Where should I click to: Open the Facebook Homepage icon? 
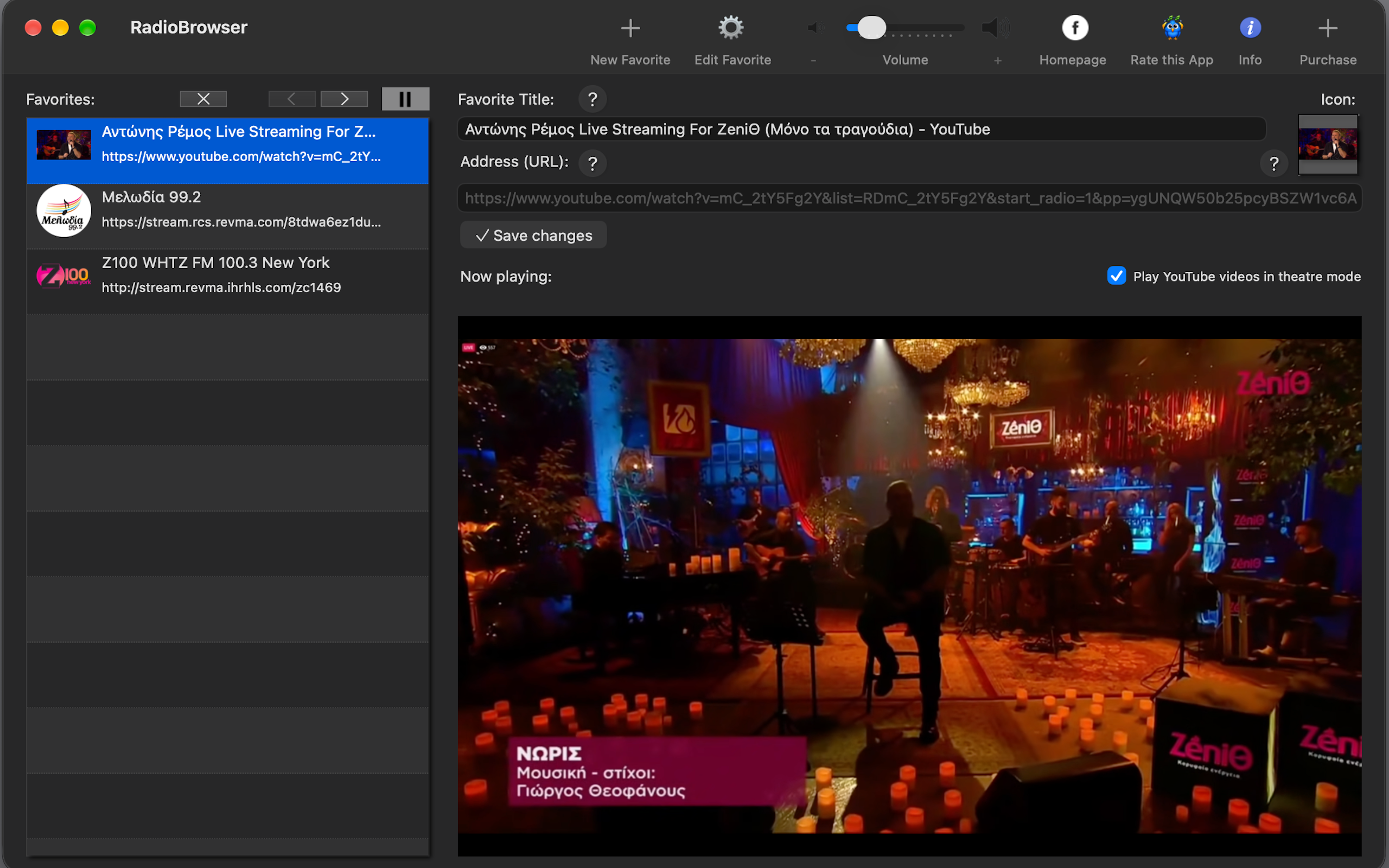coord(1075,28)
